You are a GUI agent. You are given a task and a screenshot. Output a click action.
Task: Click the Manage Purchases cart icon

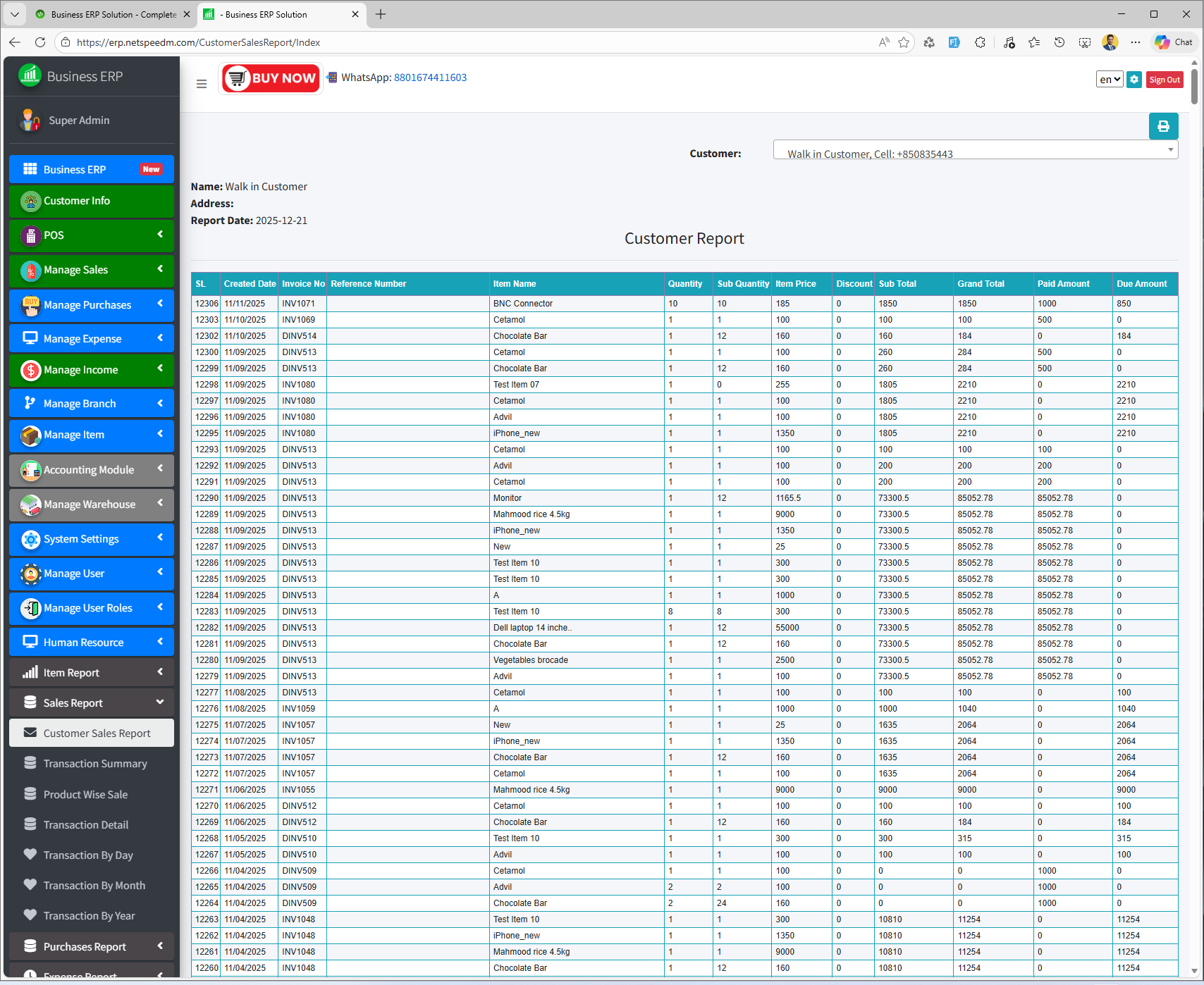pyautogui.click(x=30, y=305)
